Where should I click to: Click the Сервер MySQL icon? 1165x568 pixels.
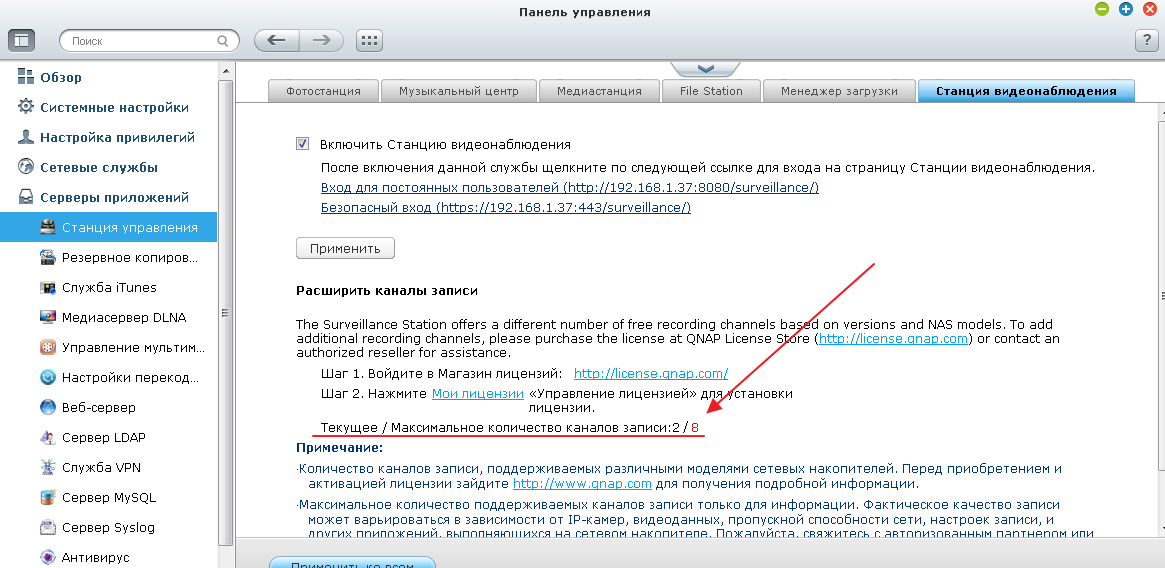coord(48,497)
